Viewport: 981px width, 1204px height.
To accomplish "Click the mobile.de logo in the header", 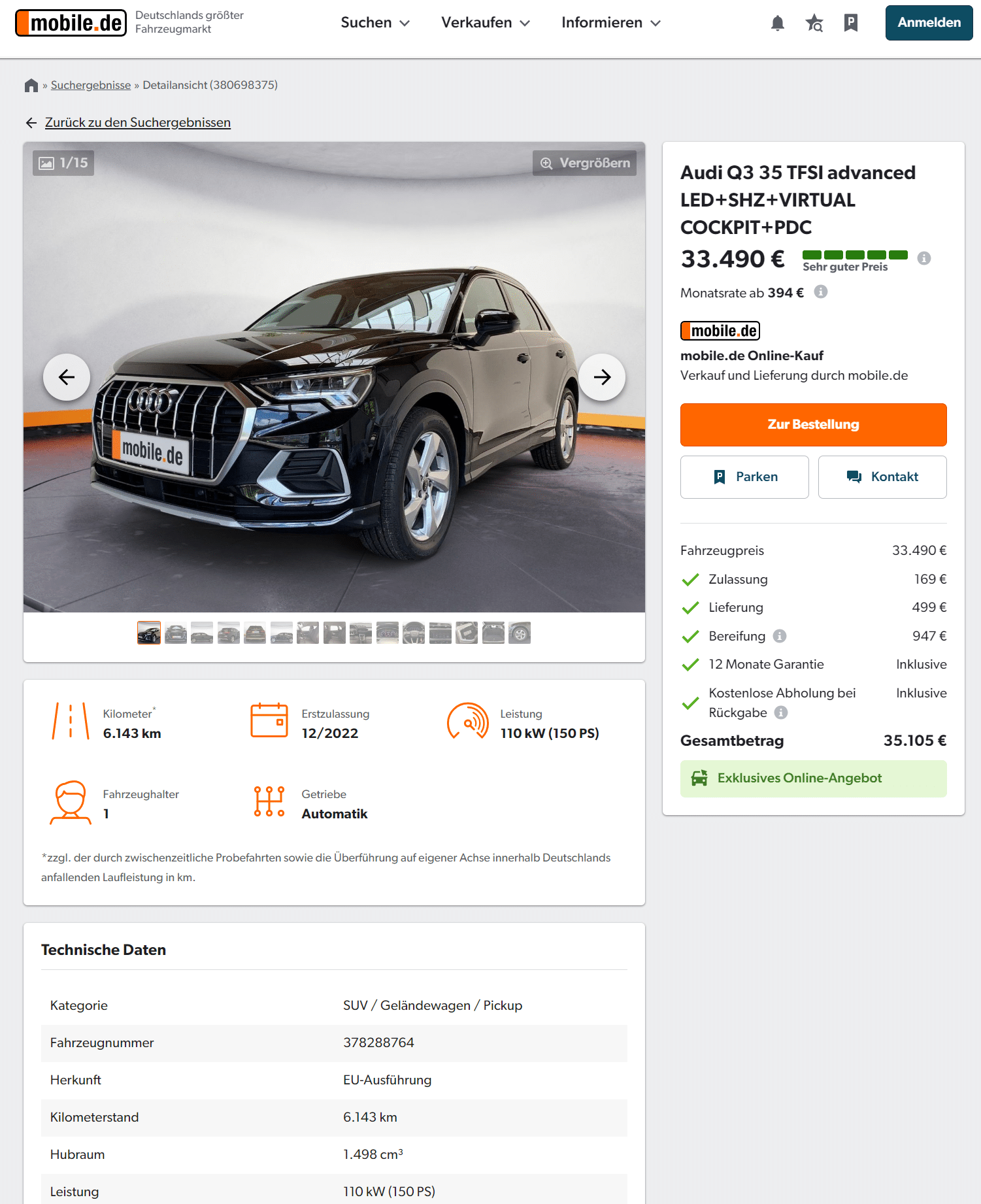I will [71, 23].
